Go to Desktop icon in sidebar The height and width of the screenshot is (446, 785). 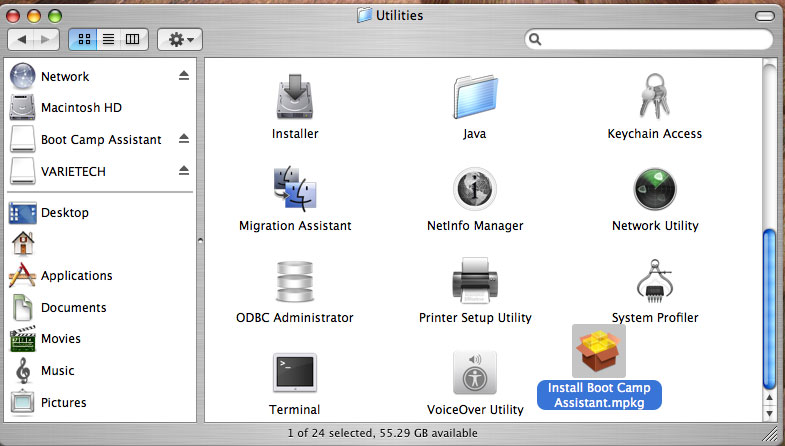[23, 213]
